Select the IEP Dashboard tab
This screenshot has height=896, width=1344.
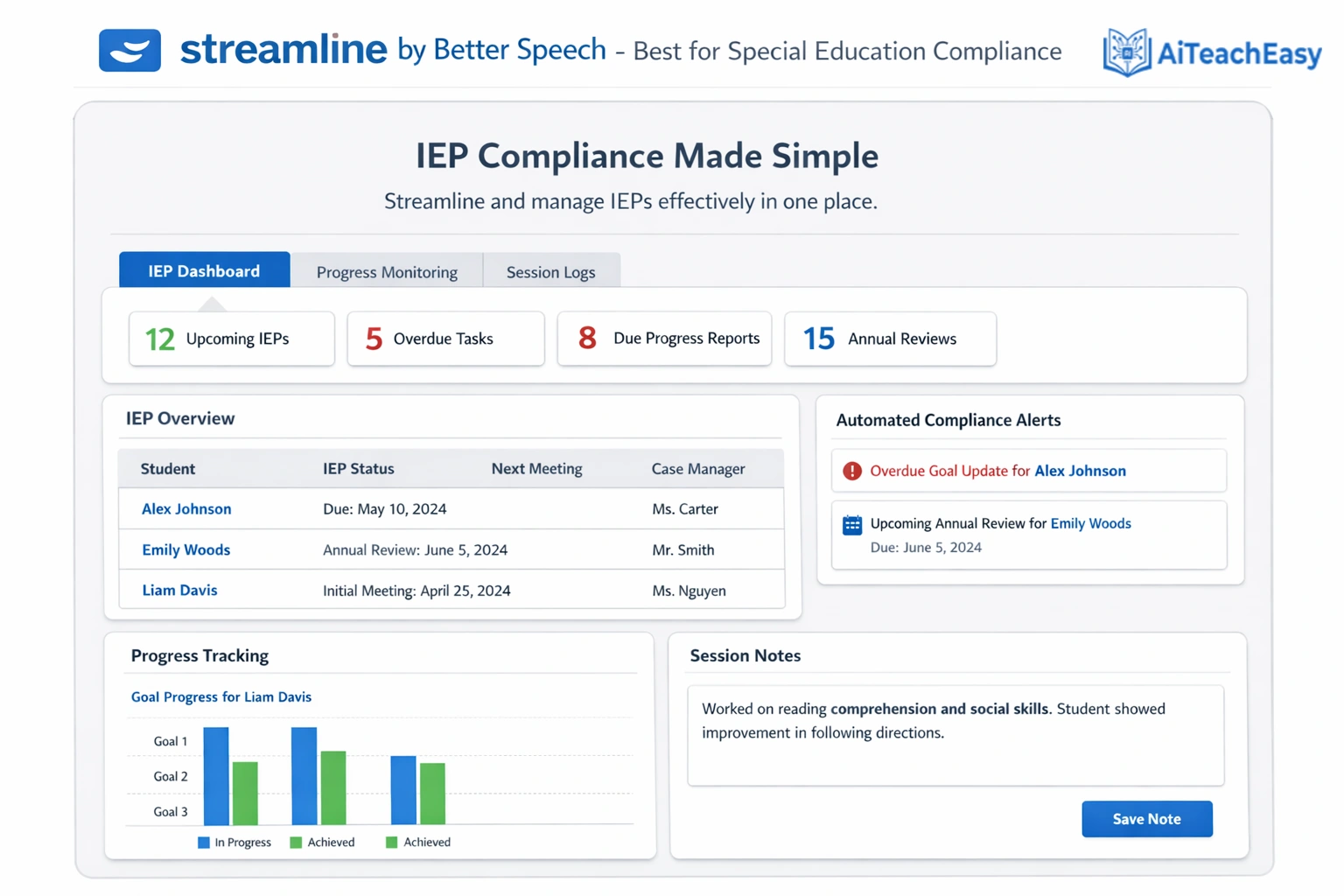(204, 270)
